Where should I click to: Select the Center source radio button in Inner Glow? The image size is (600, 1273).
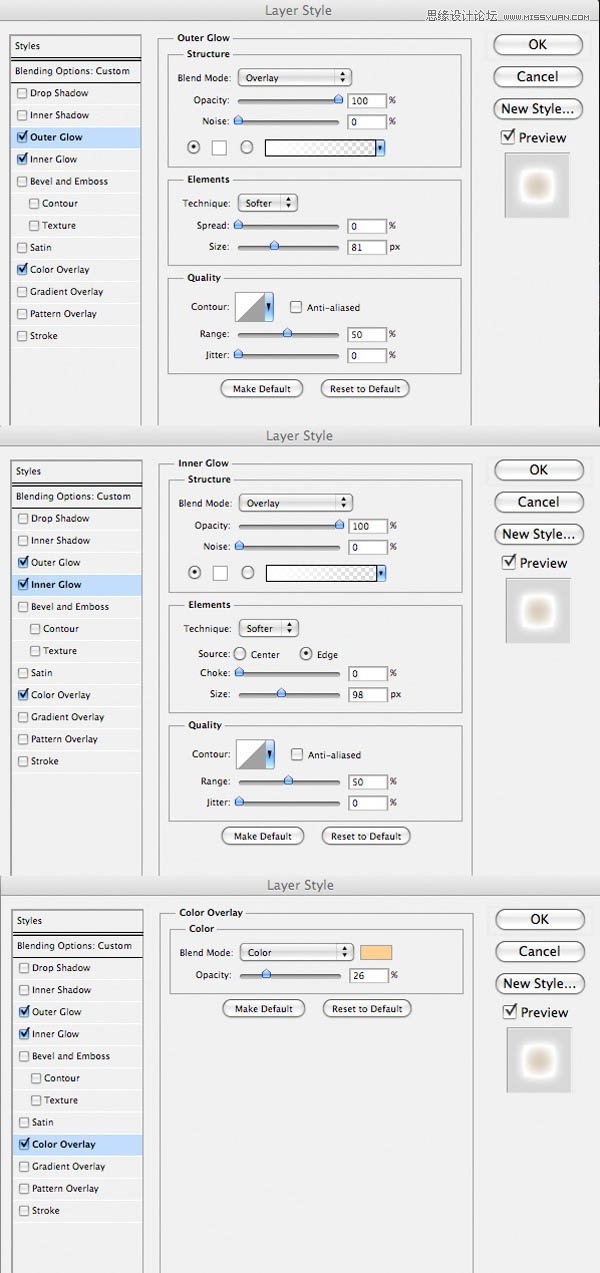click(x=240, y=654)
